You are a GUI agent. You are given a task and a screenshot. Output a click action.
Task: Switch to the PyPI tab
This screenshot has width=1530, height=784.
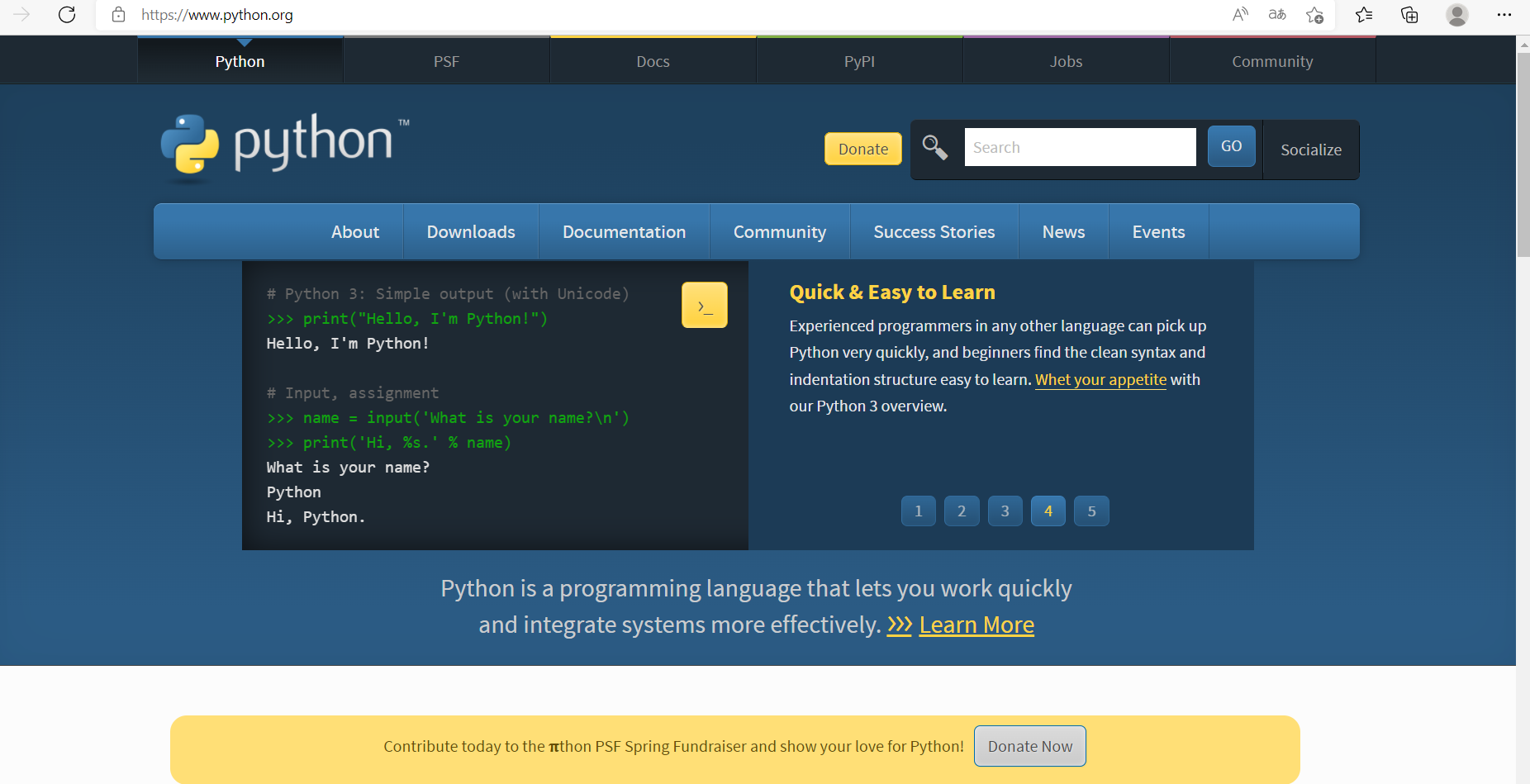point(859,60)
